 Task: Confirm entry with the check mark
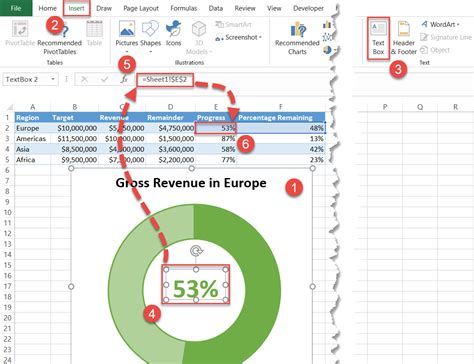[105, 79]
